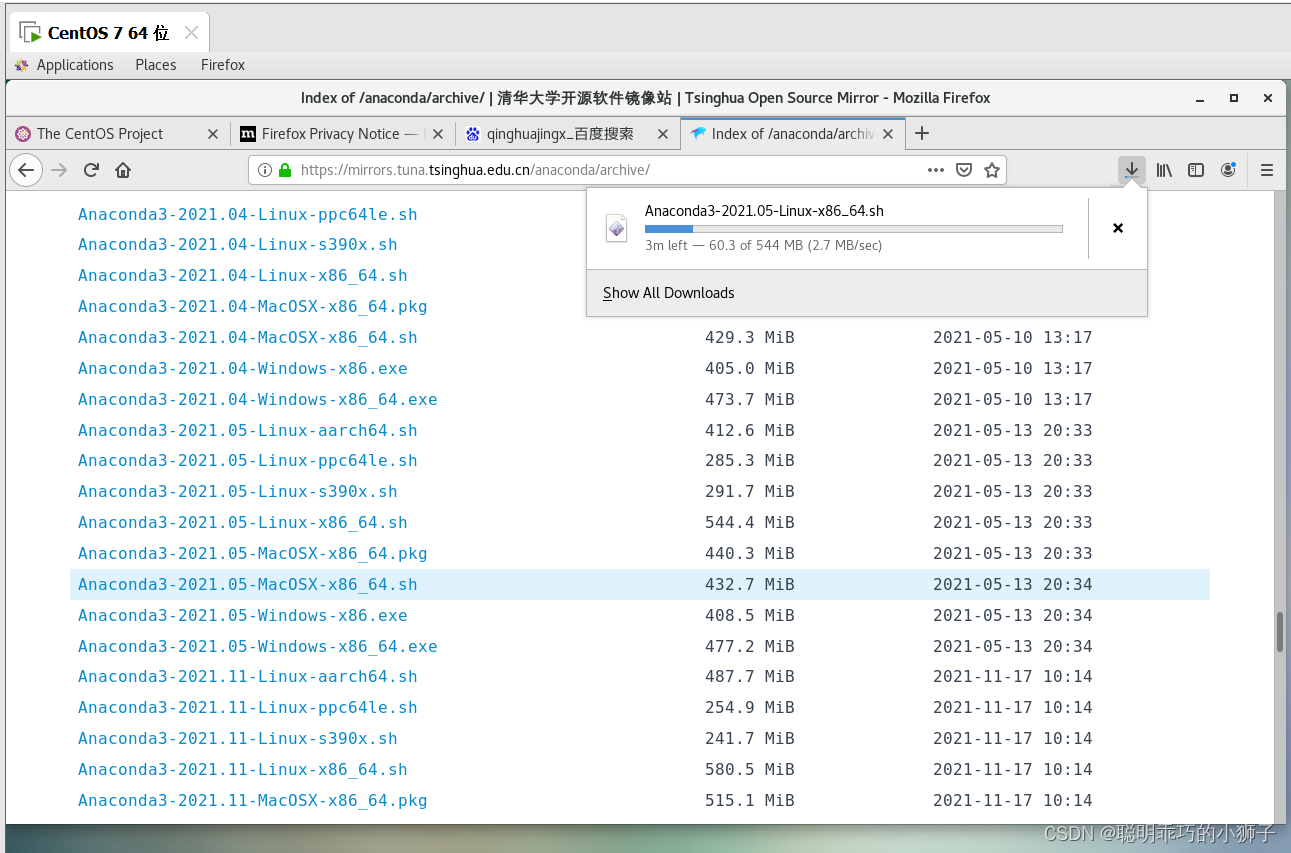This screenshot has height=853, width=1291.
Task: Toggle the bookmark star for this page
Action: [991, 170]
